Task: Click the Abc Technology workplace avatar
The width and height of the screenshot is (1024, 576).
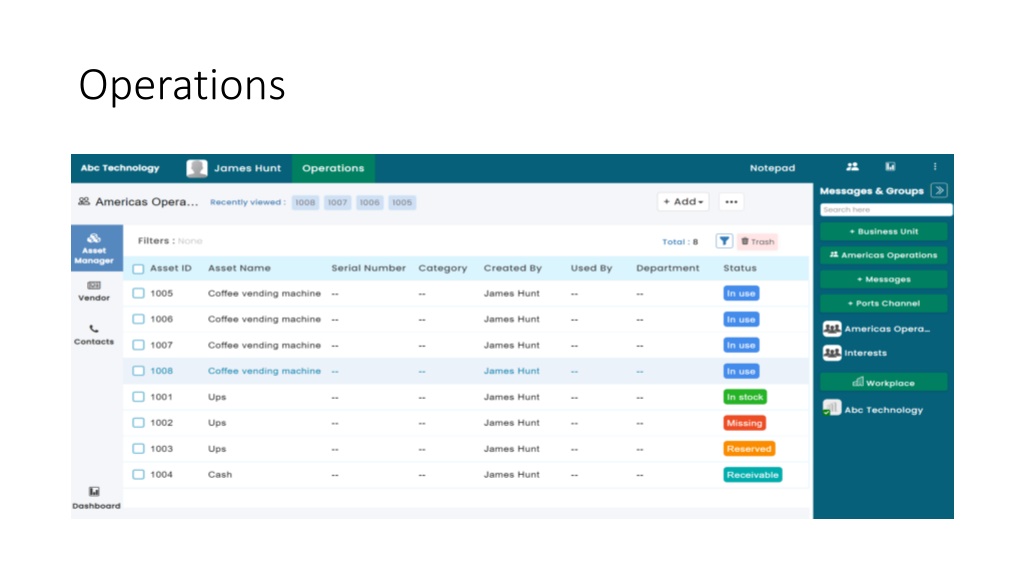Action: point(832,409)
